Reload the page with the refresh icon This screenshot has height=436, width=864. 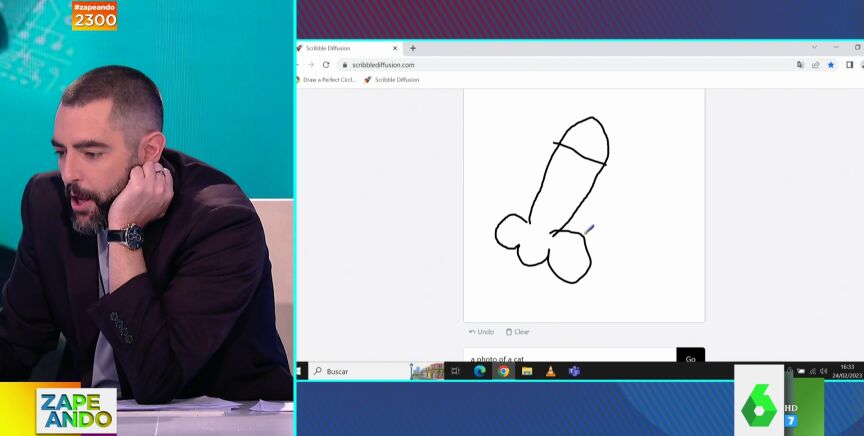(x=326, y=65)
